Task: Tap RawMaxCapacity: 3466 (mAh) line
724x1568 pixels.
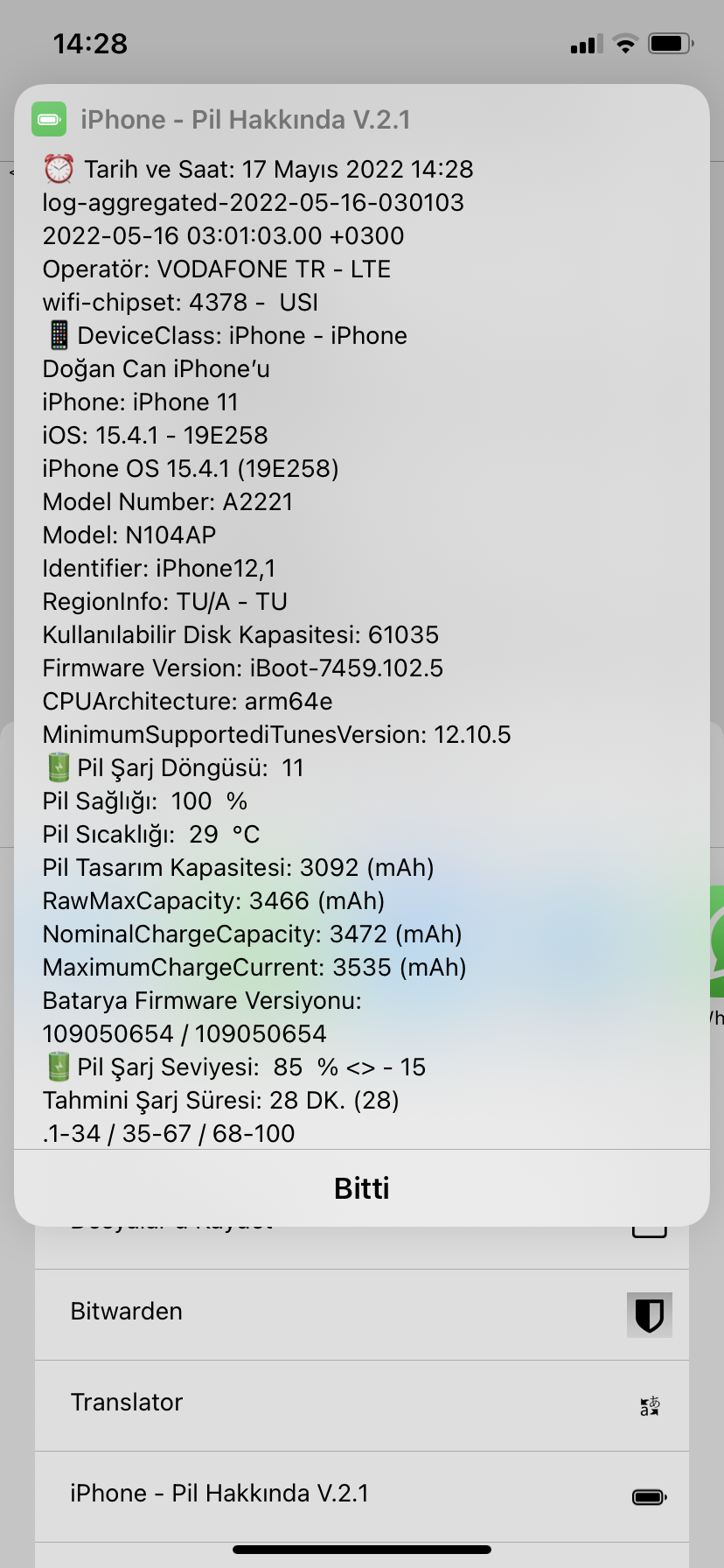Action: 214,900
